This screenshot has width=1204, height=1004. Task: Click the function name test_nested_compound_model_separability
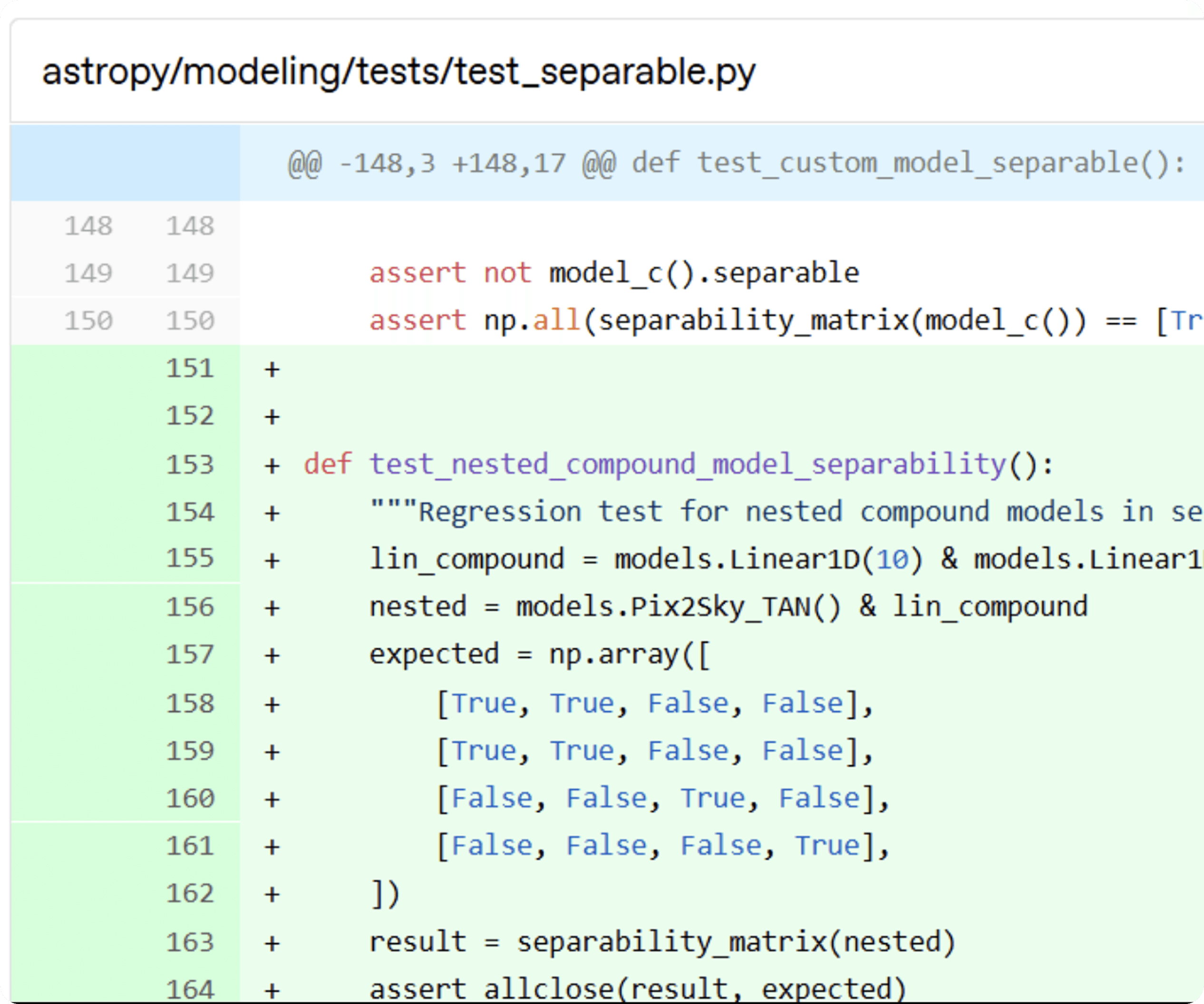coord(688,463)
